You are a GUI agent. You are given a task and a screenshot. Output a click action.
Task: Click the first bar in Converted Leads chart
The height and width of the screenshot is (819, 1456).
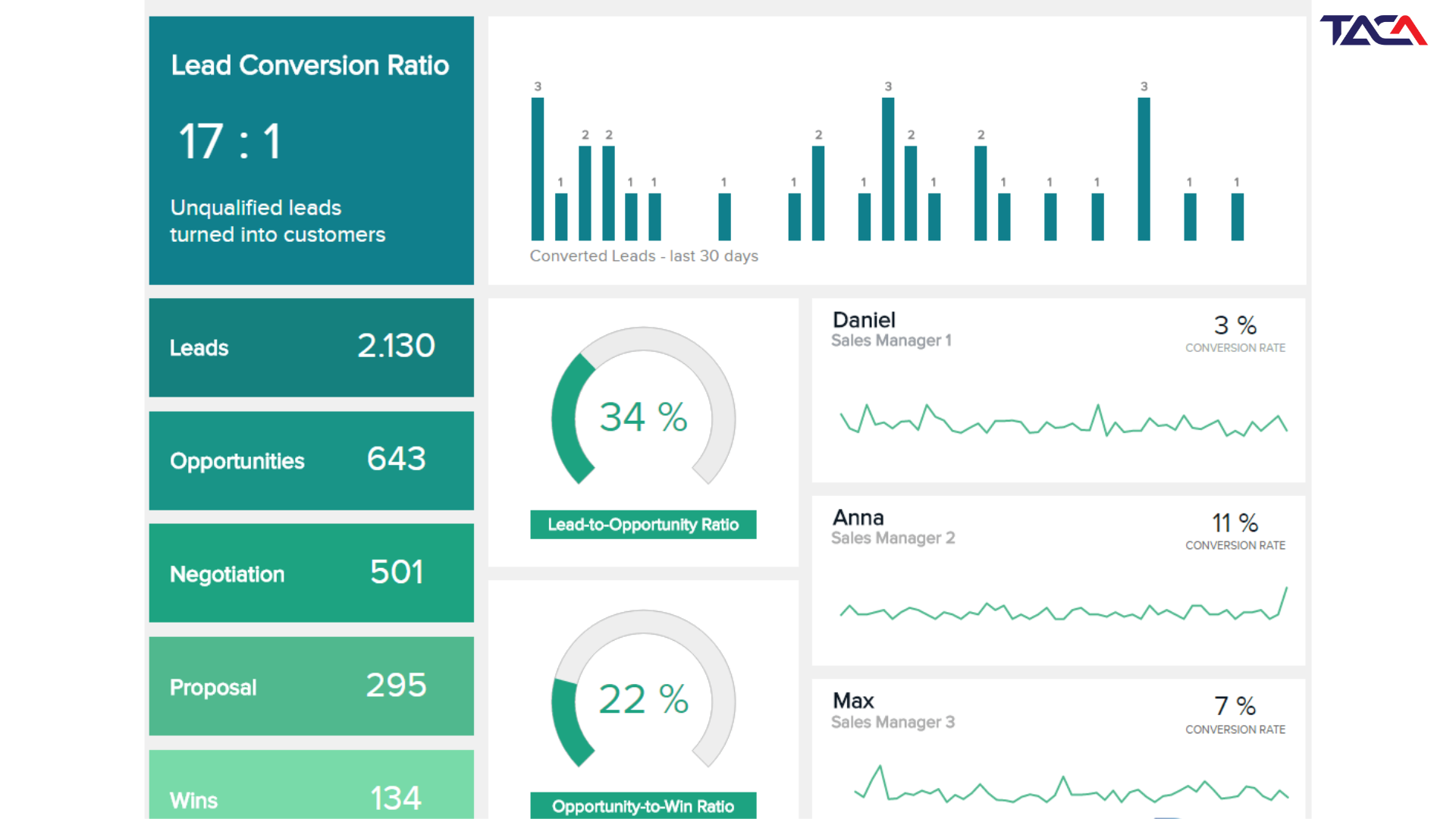pos(538,169)
